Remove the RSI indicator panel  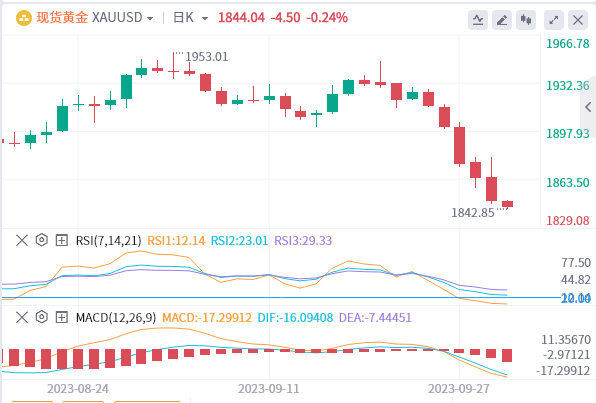click(22, 240)
